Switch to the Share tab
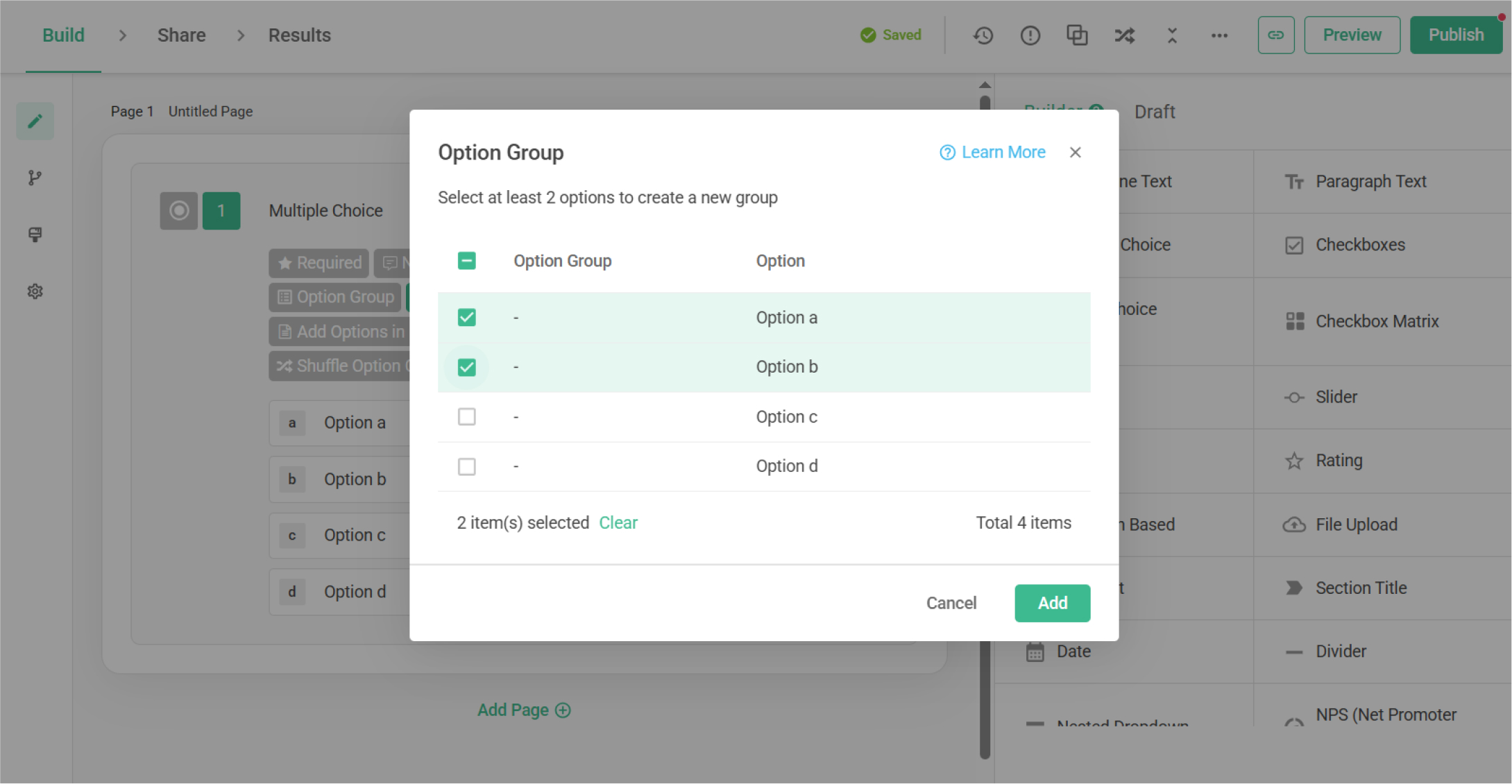Image resolution: width=1512 pixels, height=784 pixels. (x=181, y=35)
